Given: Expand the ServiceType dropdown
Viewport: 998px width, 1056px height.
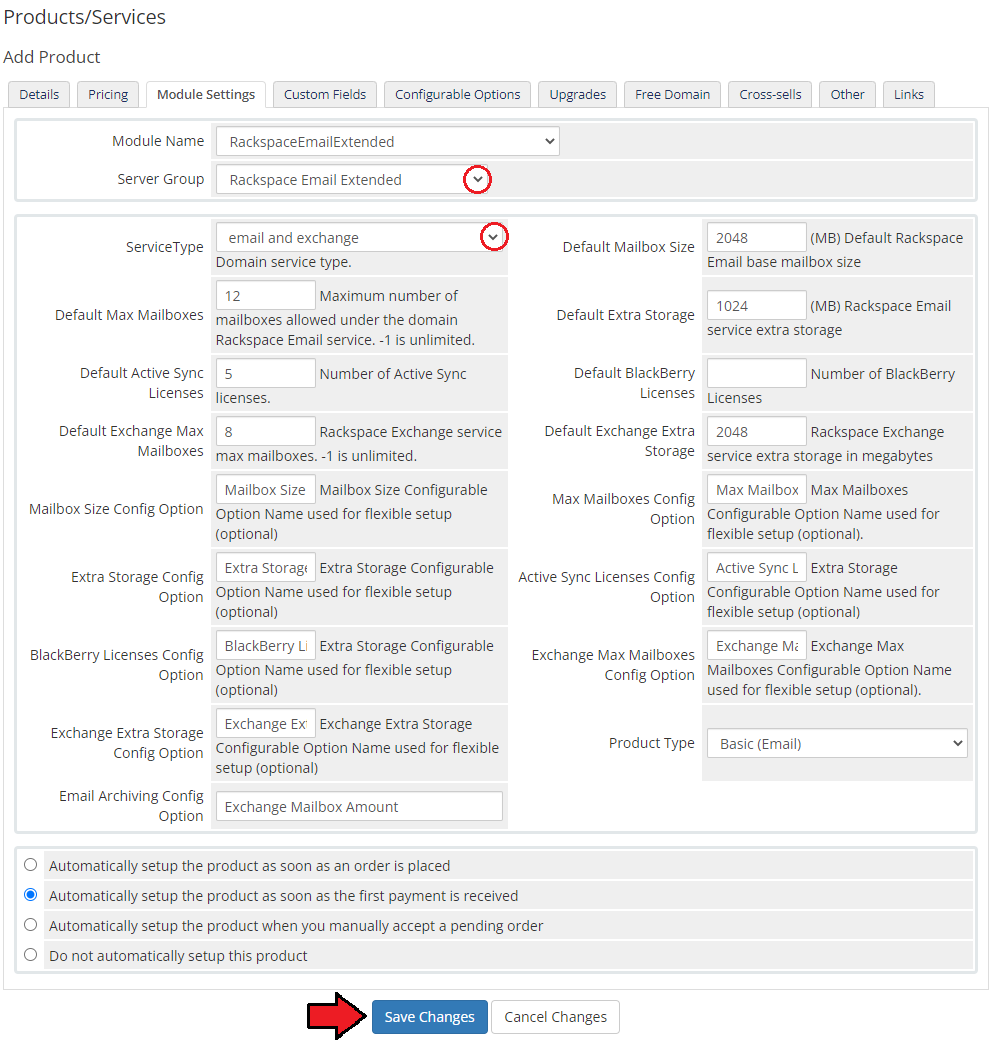Looking at the screenshot, I should tap(361, 238).
